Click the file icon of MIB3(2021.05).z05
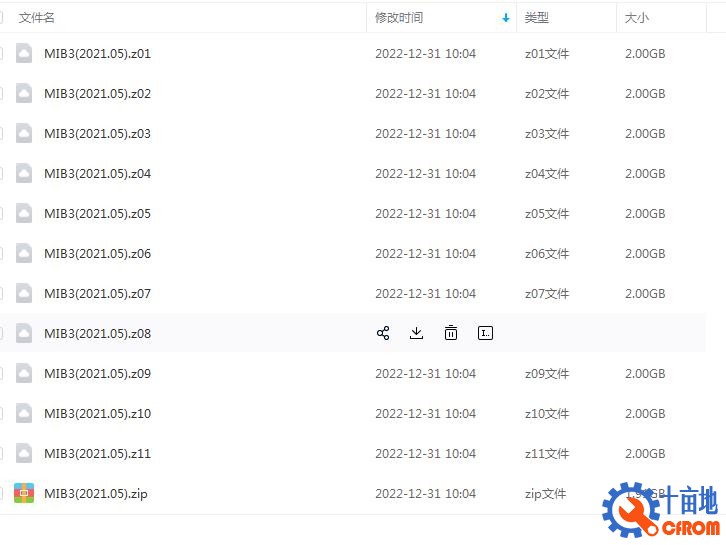The image size is (726, 545). pos(24,214)
